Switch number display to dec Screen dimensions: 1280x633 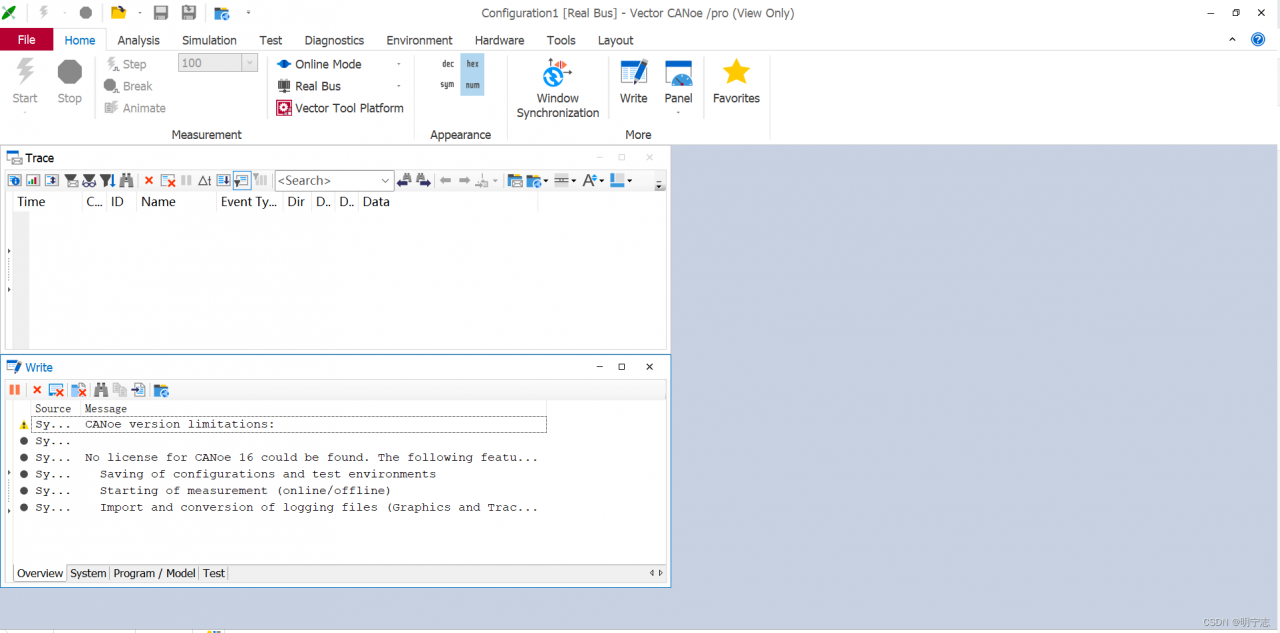coord(448,64)
